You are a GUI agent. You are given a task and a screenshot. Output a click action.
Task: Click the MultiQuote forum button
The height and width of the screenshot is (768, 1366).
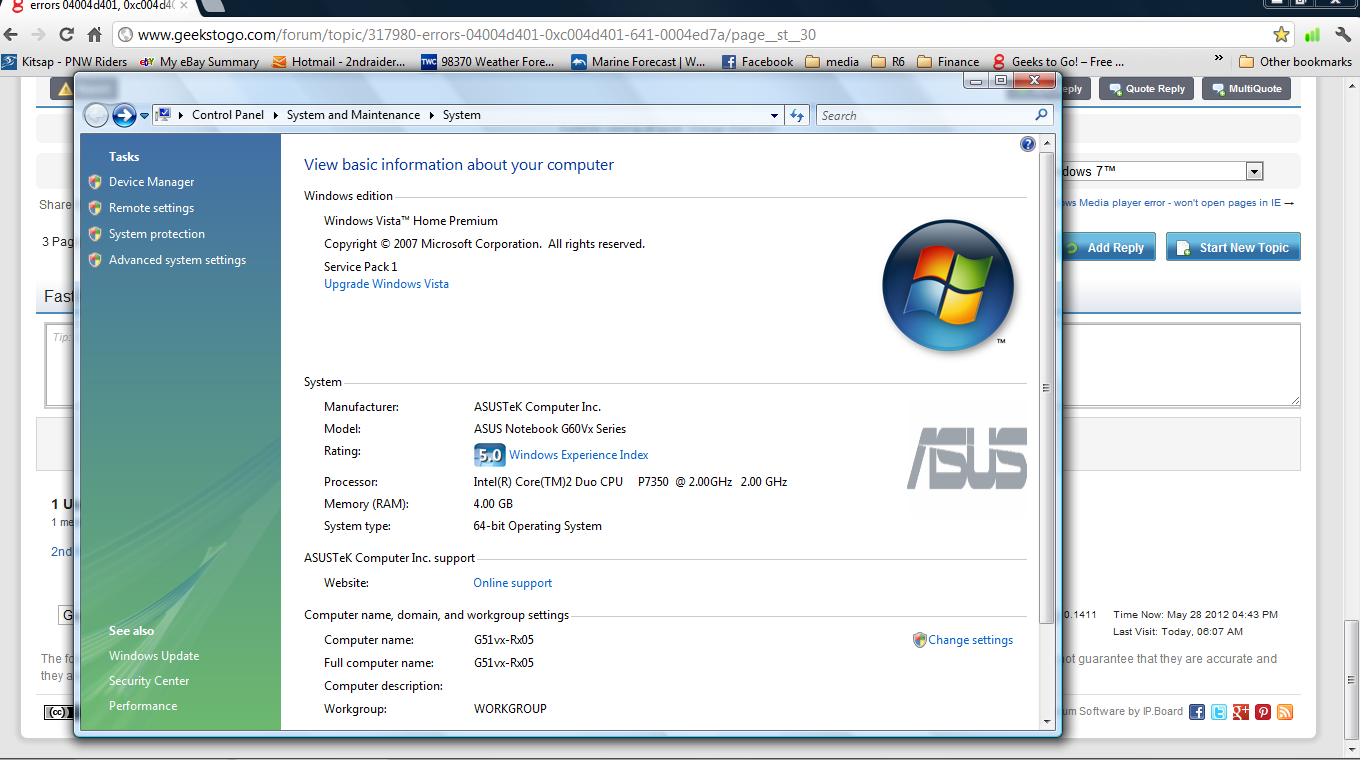(x=1246, y=89)
